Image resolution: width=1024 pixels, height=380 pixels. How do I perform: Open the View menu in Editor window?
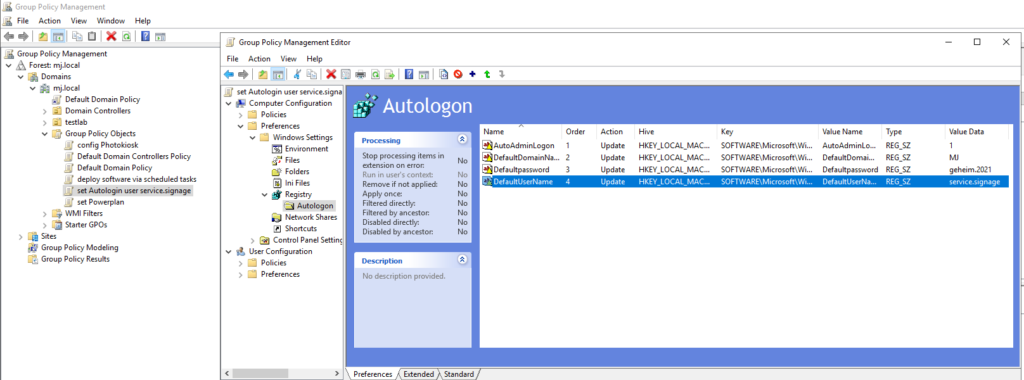[289, 59]
